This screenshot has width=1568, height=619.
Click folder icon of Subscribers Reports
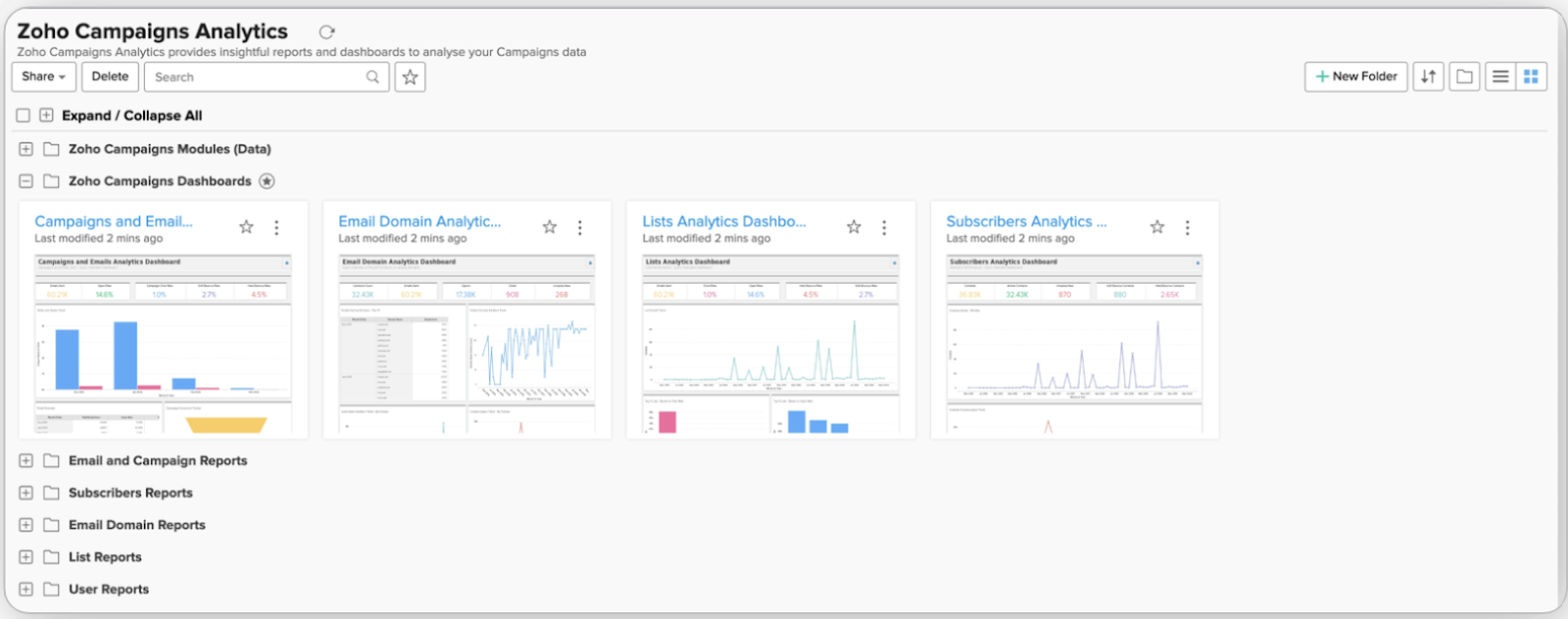point(51,493)
